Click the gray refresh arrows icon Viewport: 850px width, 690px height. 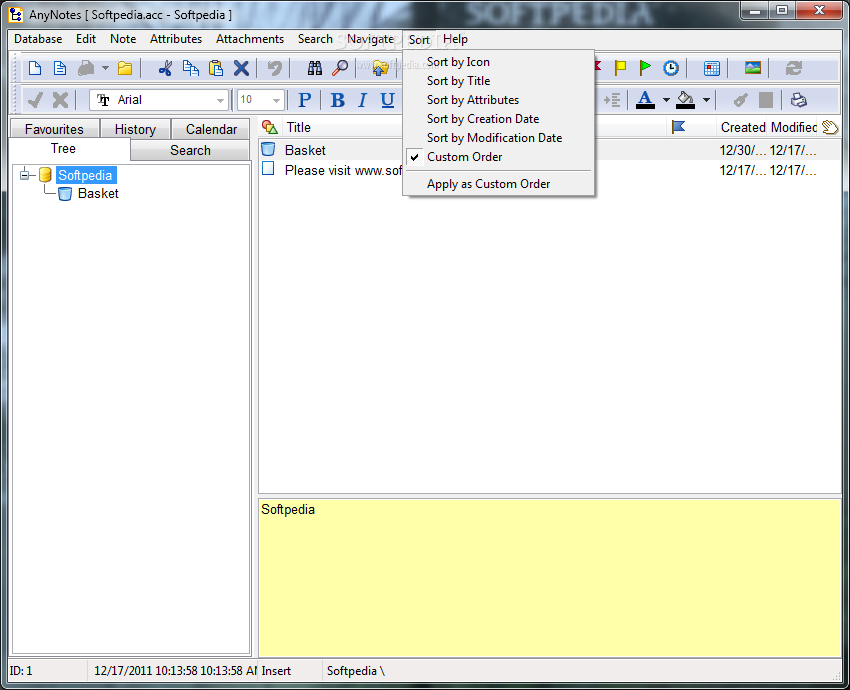(x=794, y=68)
